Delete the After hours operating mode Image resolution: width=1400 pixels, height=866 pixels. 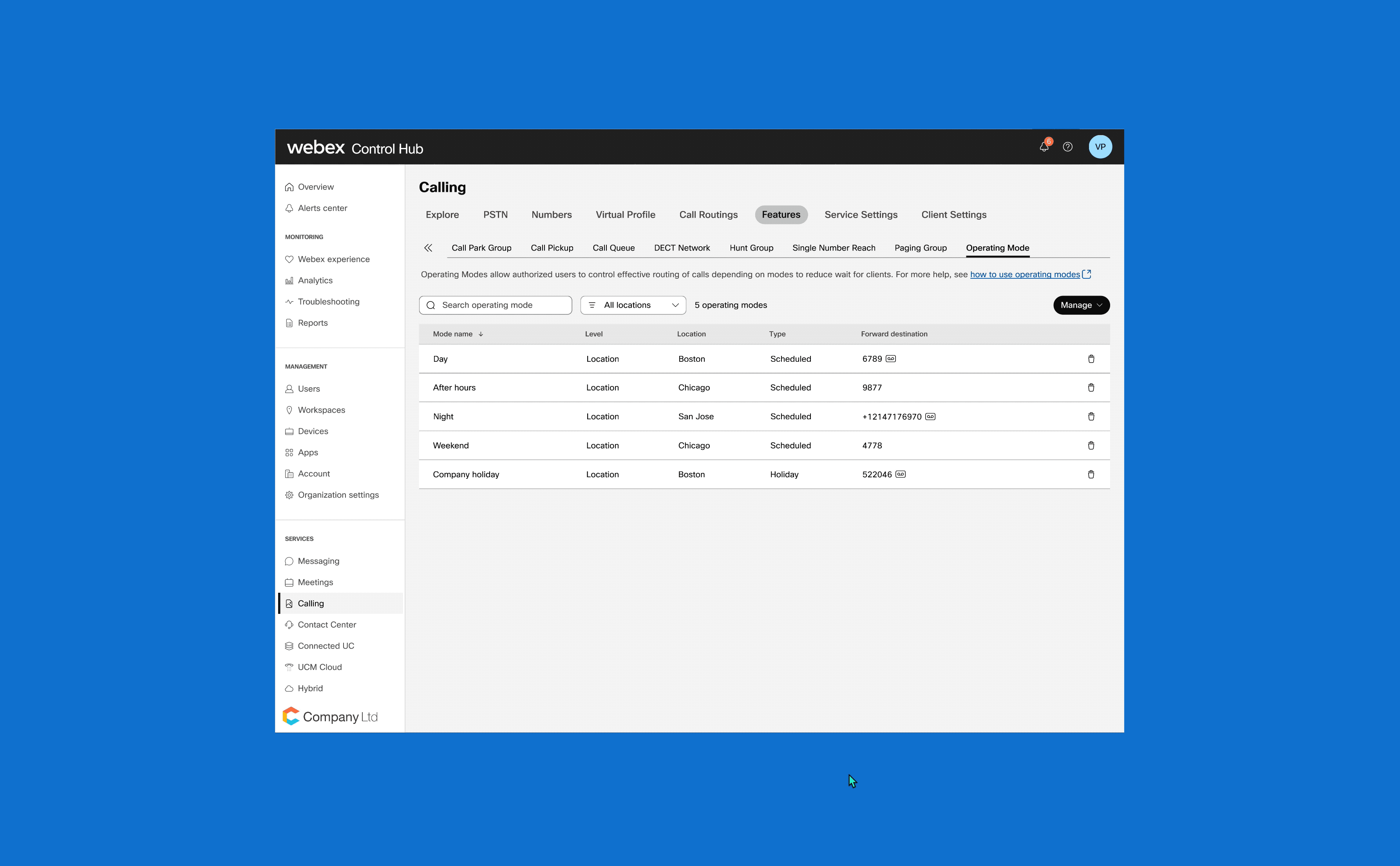[x=1091, y=388]
